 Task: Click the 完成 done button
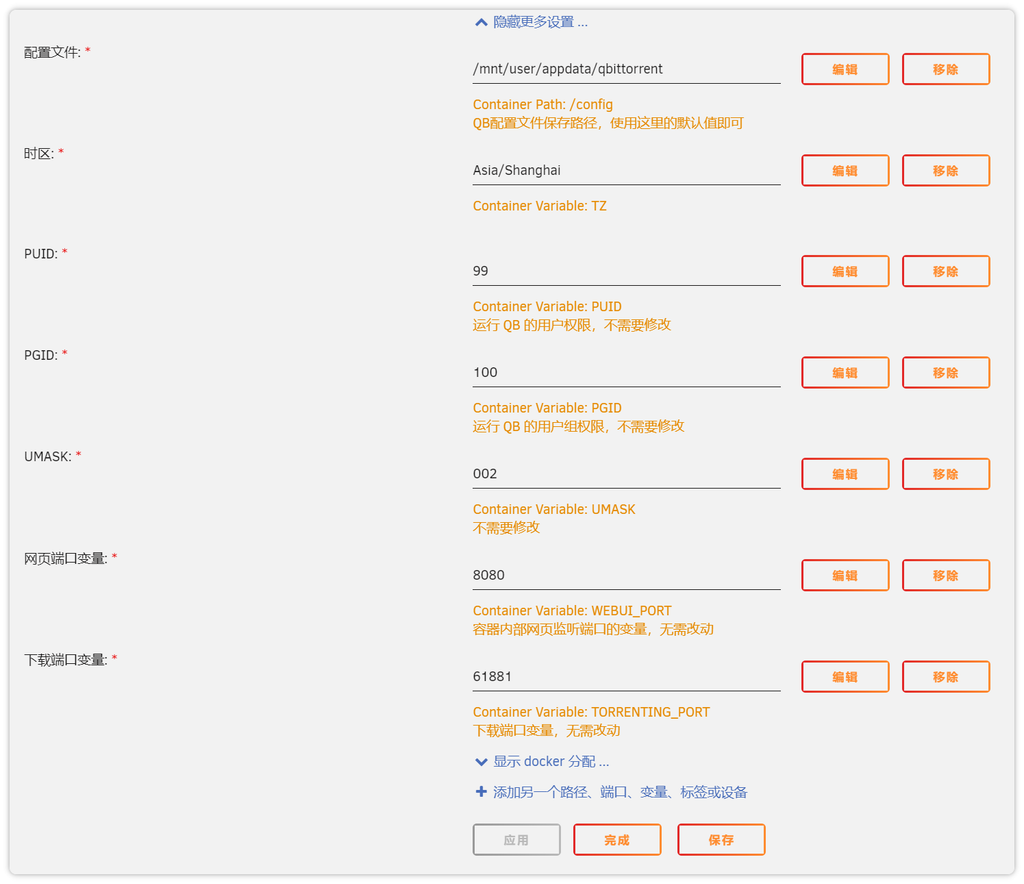coord(617,840)
